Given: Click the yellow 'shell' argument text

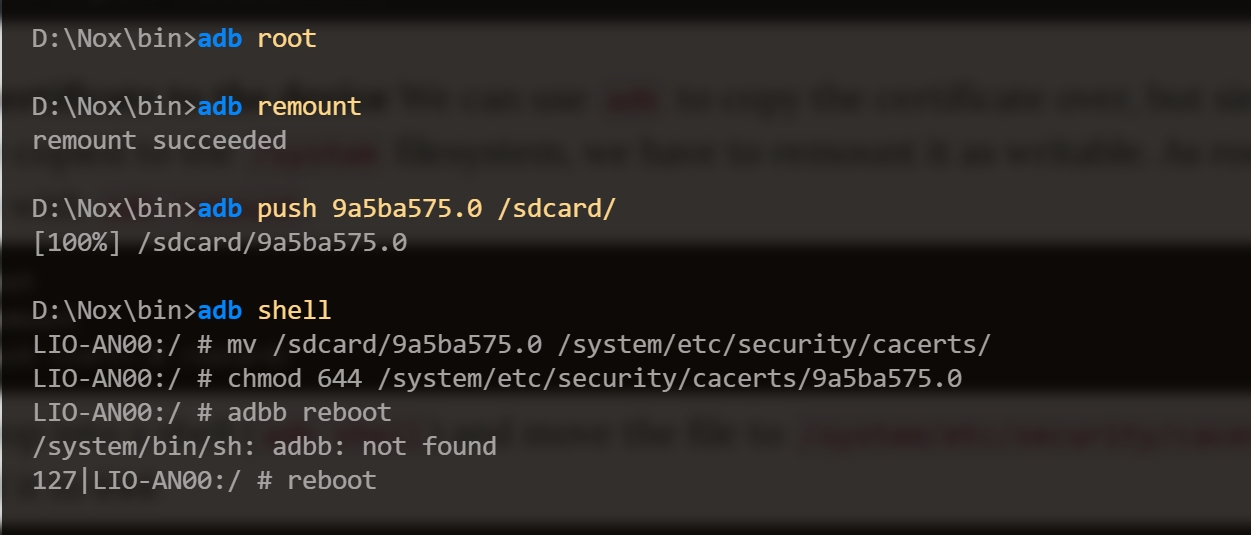Looking at the screenshot, I should pyautogui.click(x=294, y=310).
